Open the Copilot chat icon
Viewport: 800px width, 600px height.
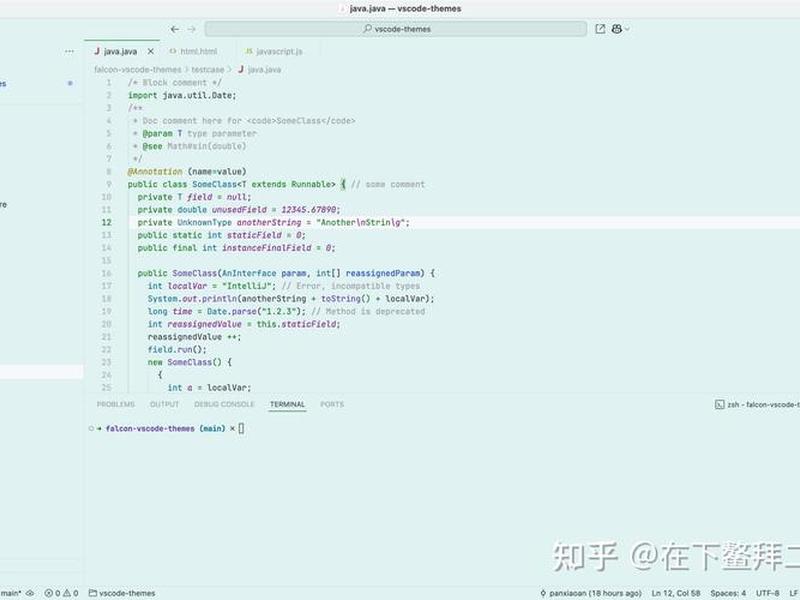tap(617, 29)
